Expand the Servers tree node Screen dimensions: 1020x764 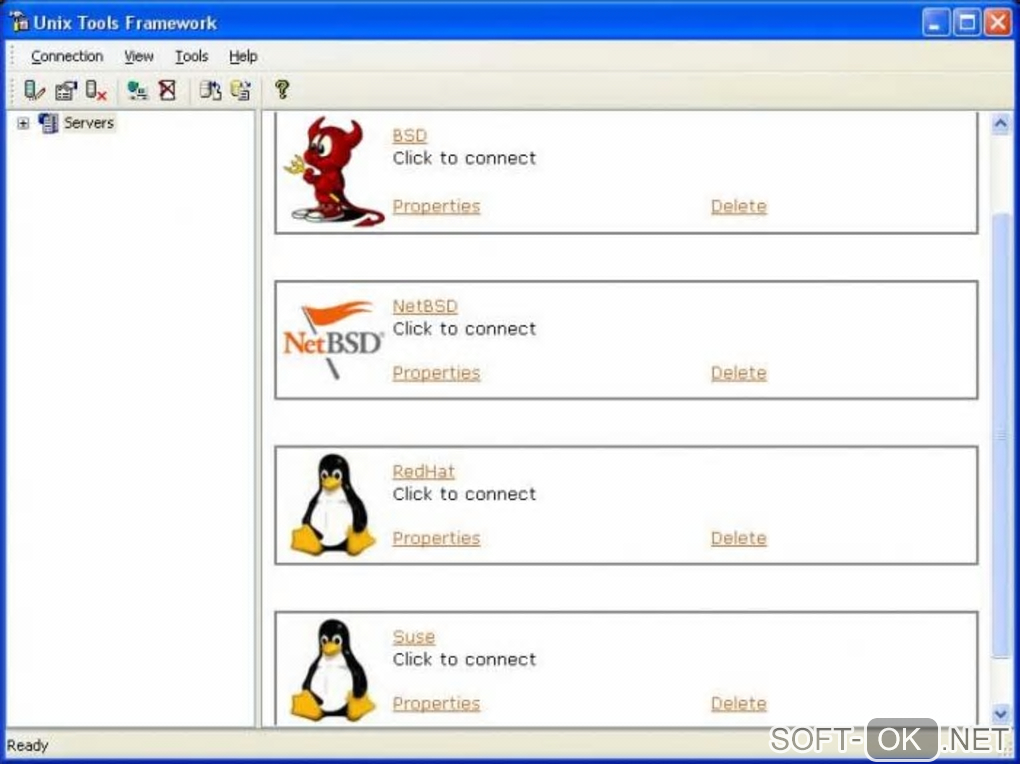(x=23, y=123)
